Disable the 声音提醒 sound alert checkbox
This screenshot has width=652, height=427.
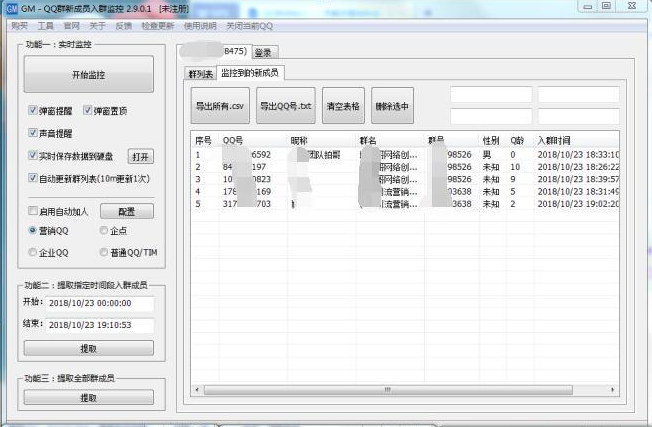[x=33, y=132]
